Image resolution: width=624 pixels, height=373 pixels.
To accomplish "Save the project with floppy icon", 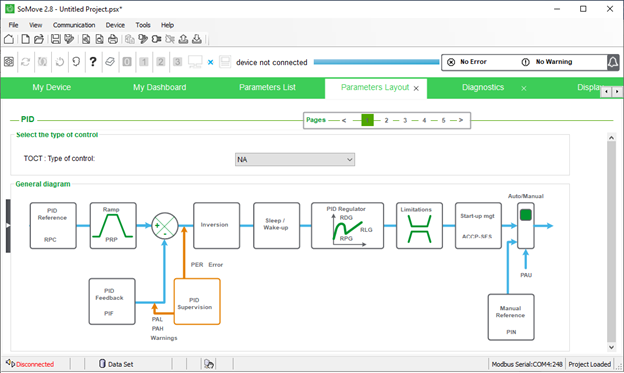I will 56,39.
